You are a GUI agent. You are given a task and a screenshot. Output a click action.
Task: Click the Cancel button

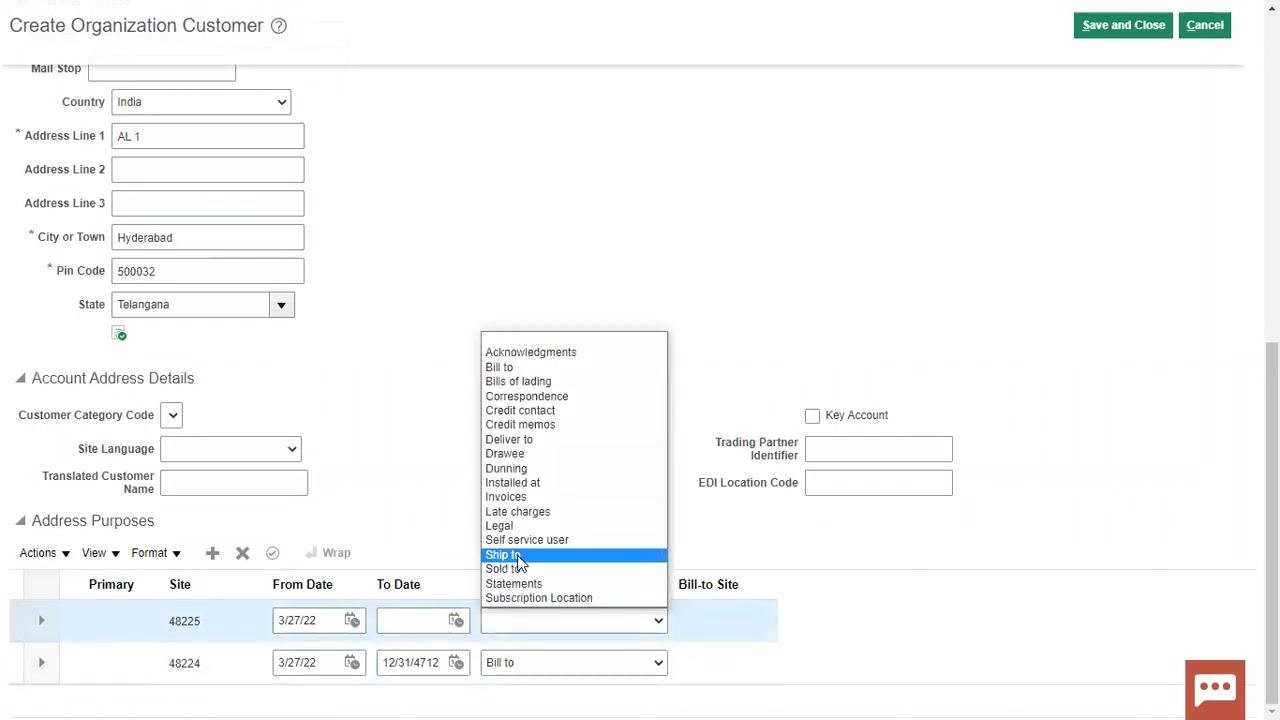pyautogui.click(x=1205, y=25)
